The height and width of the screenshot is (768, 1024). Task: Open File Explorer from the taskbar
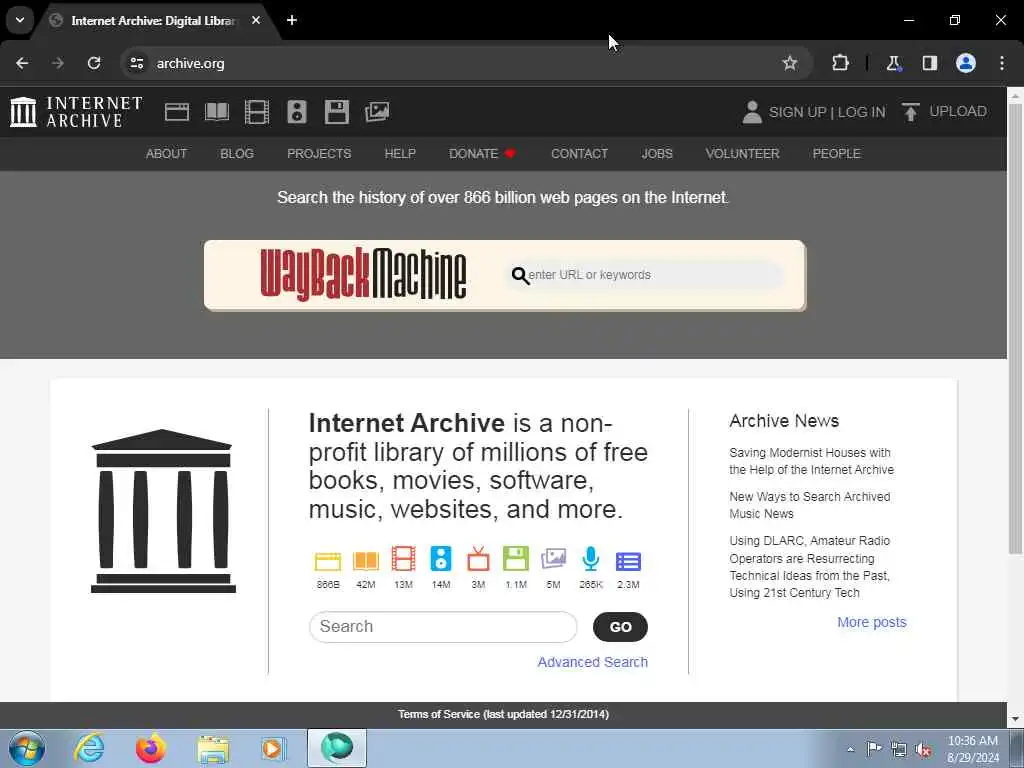[213, 748]
